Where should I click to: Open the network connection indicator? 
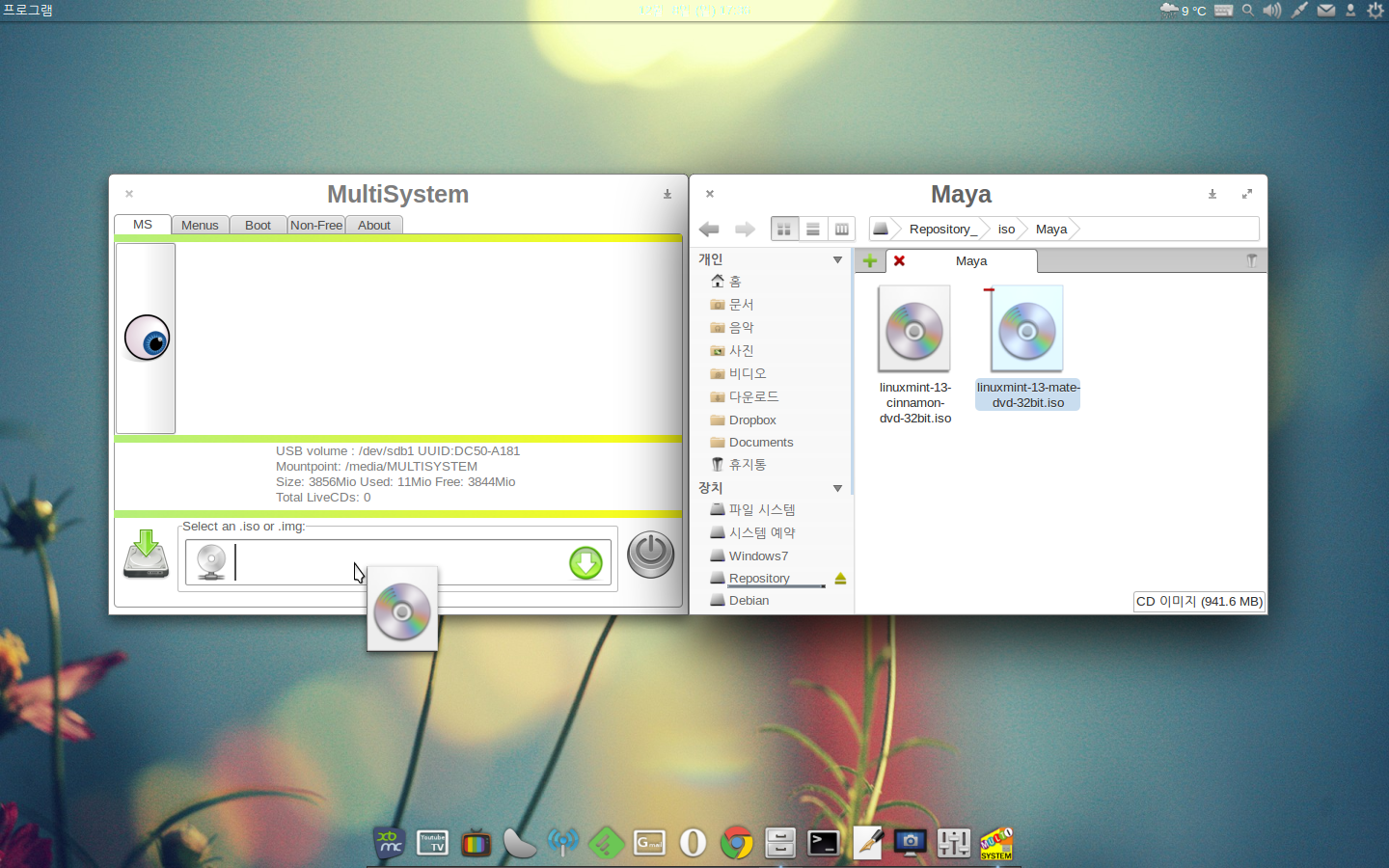[x=1299, y=10]
